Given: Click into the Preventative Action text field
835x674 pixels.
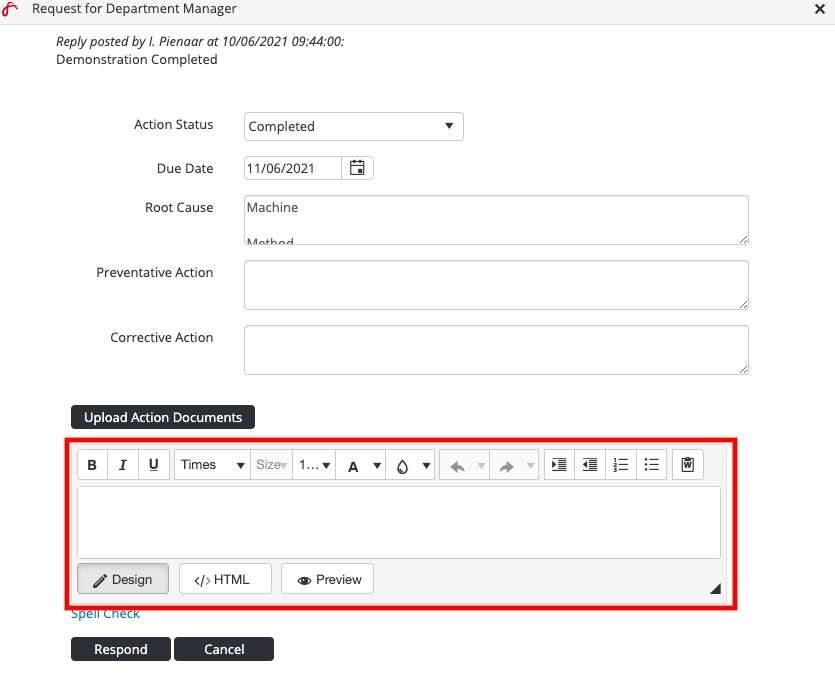Looking at the screenshot, I should pyautogui.click(x=496, y=285).
